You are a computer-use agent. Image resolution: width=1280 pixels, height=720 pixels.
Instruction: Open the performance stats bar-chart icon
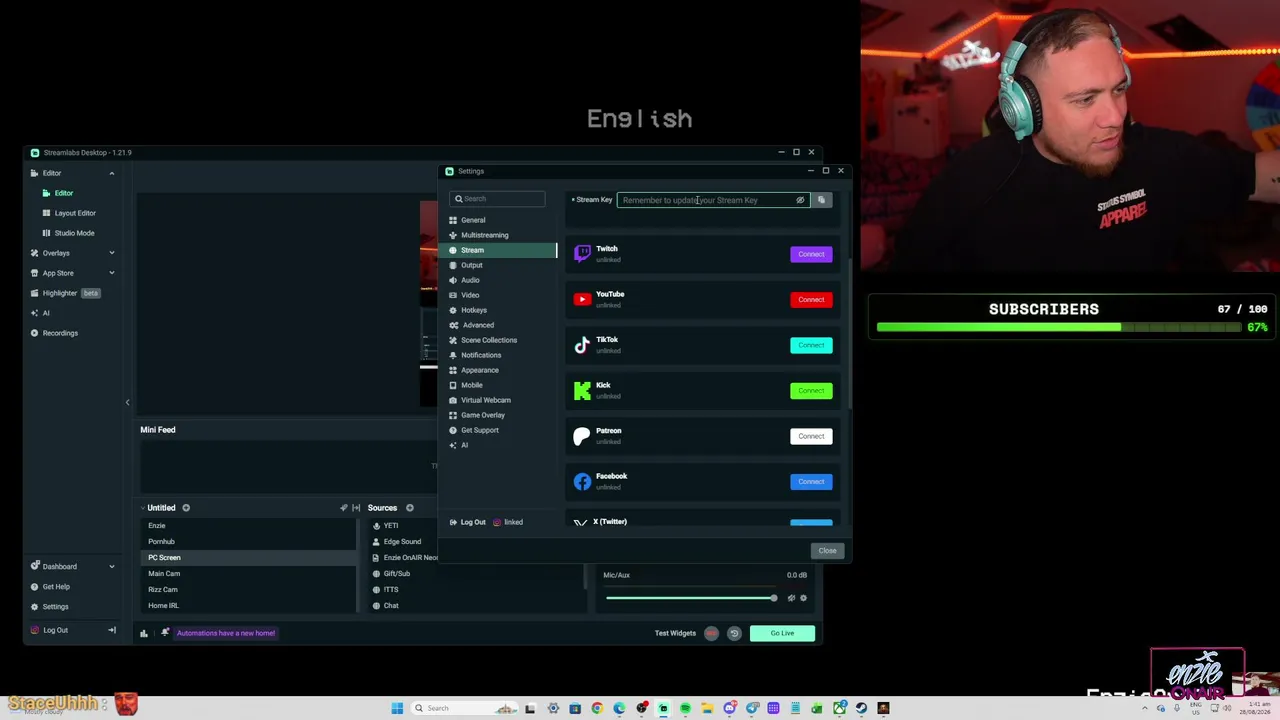[x=143, y=633]
